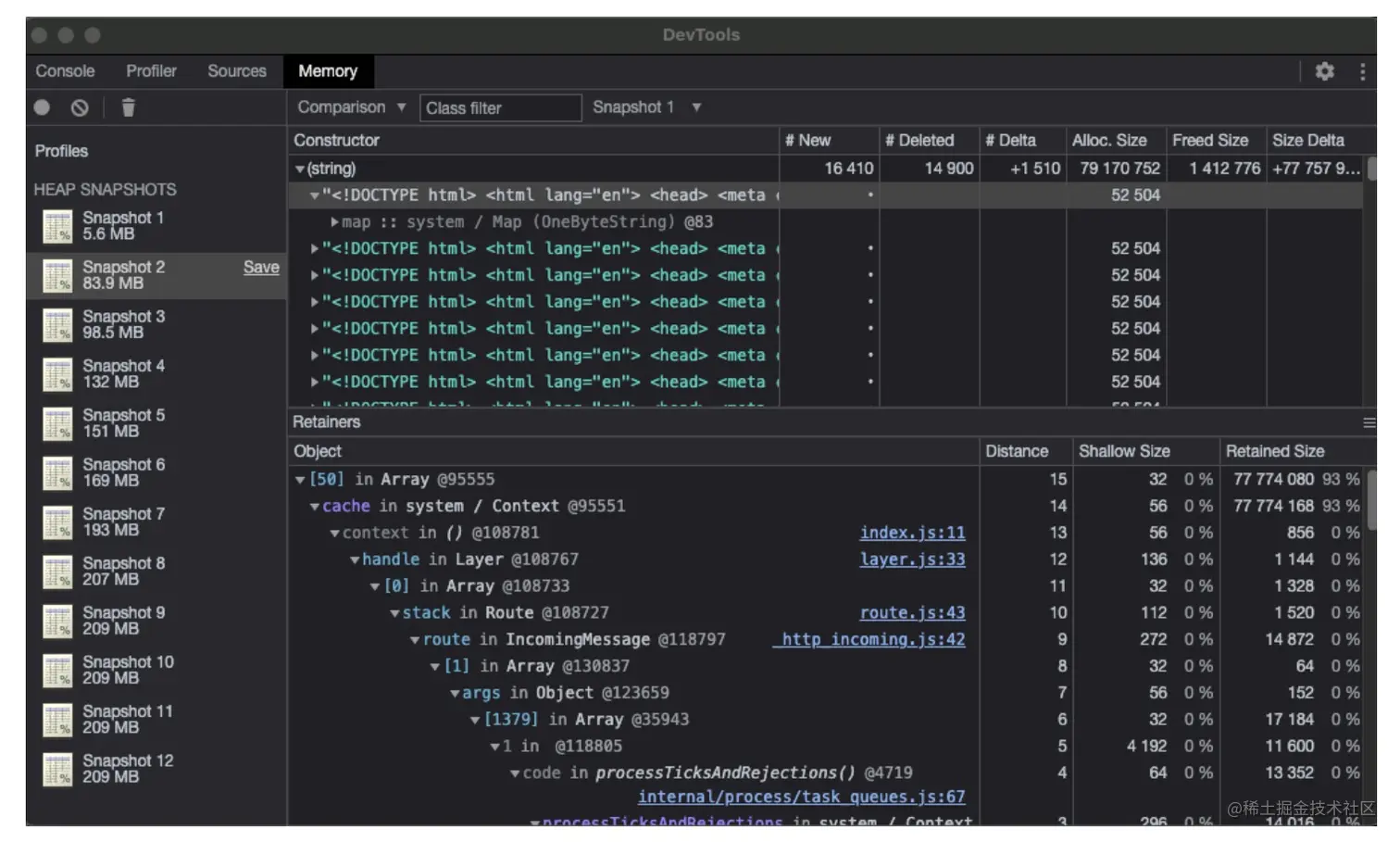Click the constructor table vertical scrollbar
The image size is (1400, 842).
(1371, 168)
